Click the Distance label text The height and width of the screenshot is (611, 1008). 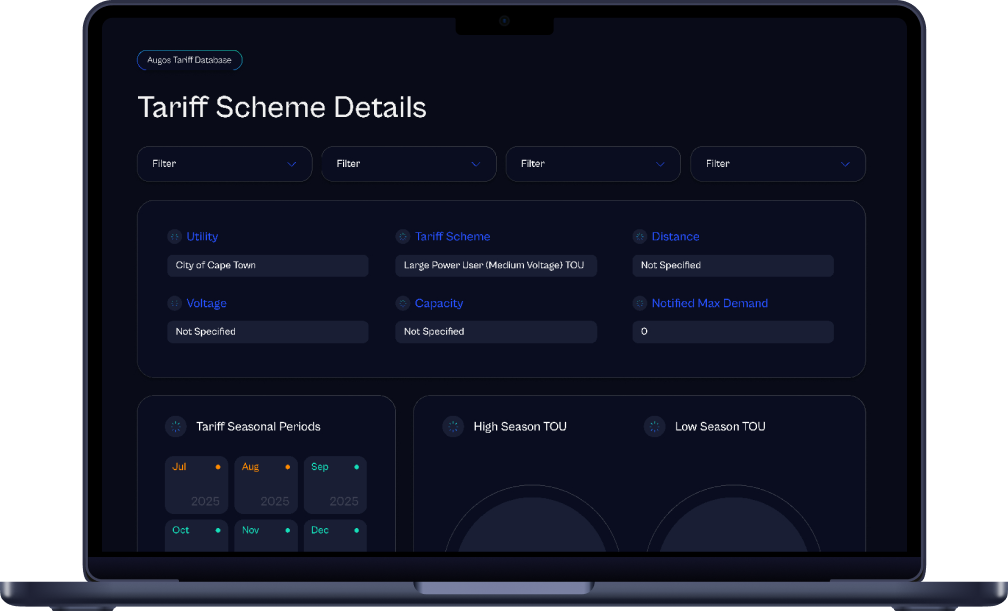point(676,237)
